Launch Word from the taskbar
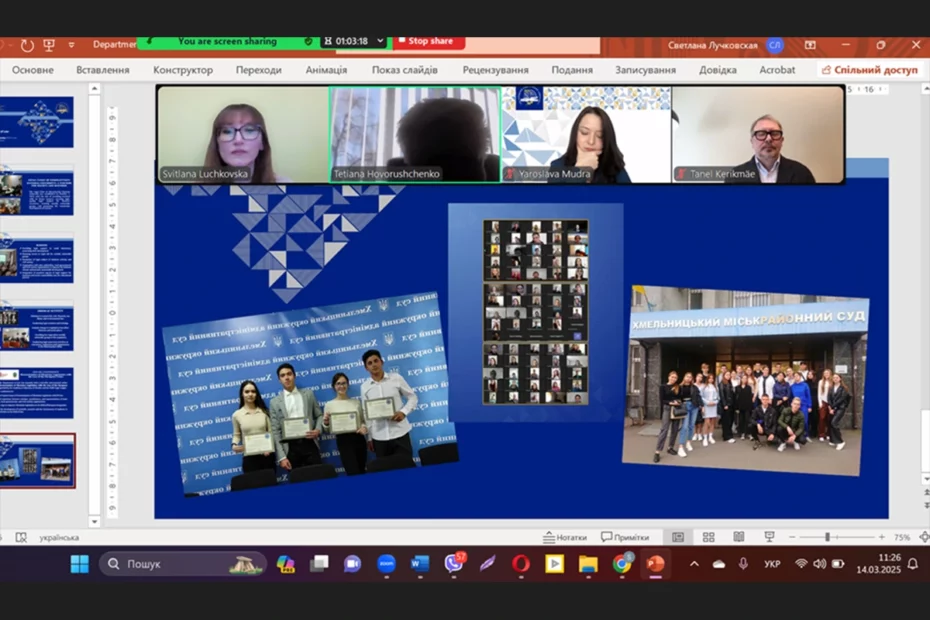 (420, 564)
